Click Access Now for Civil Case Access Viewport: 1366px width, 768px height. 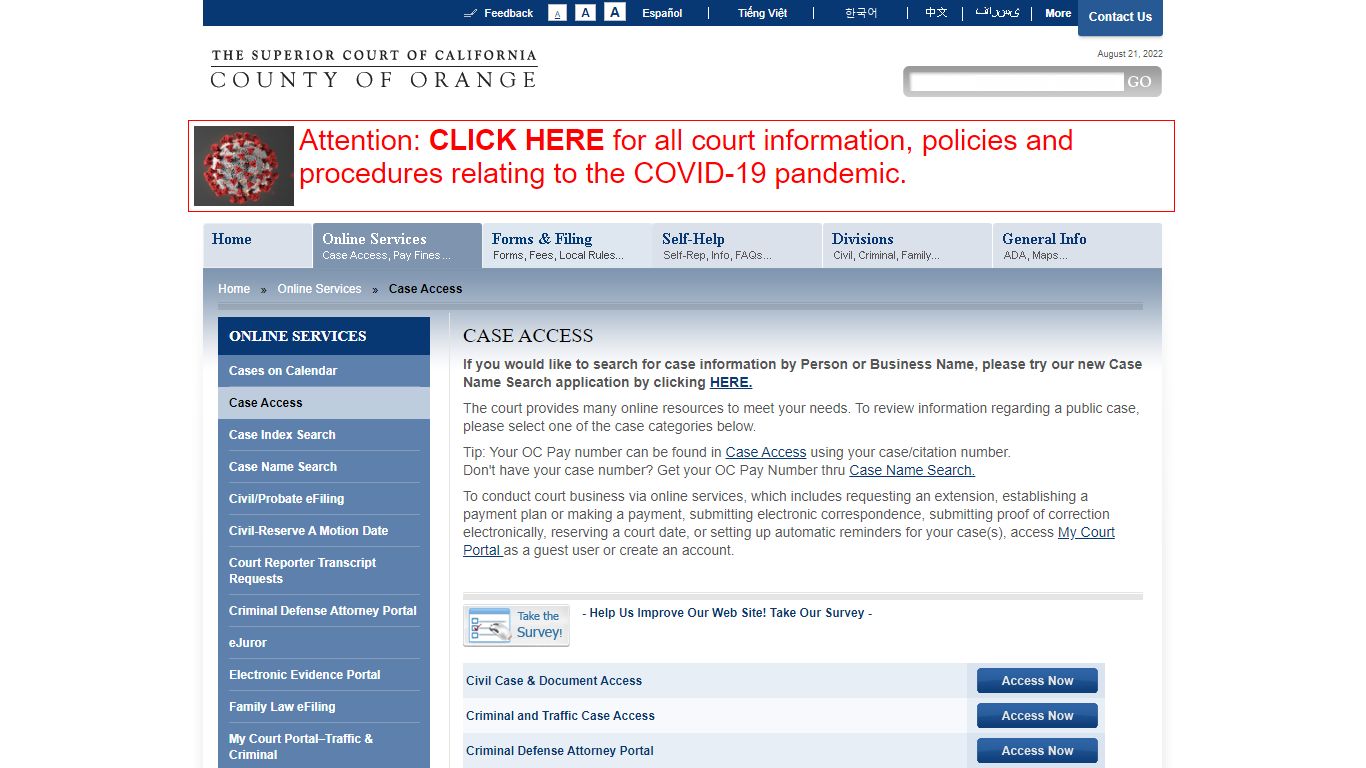click(1036, 680)
